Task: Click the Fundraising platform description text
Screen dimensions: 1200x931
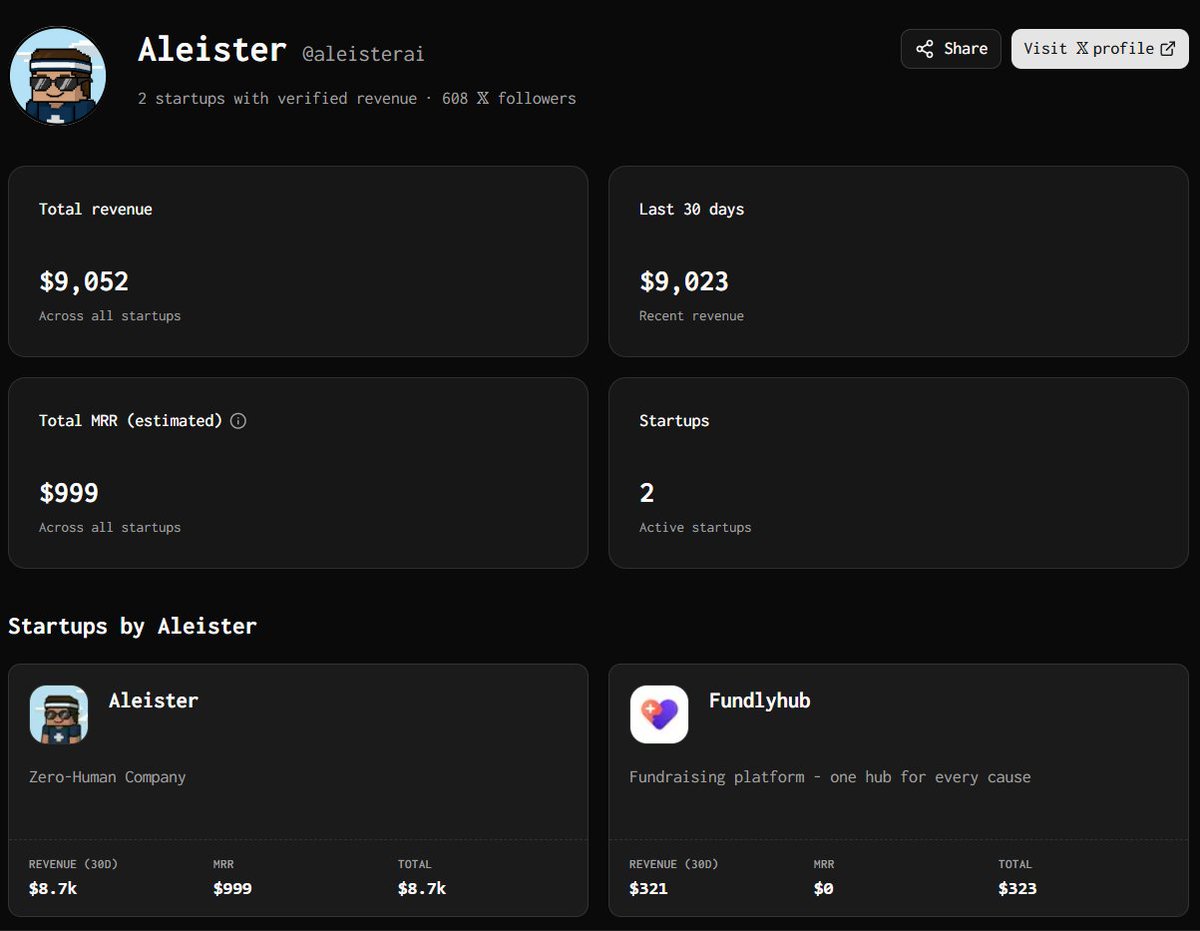Action: point(830,777)
